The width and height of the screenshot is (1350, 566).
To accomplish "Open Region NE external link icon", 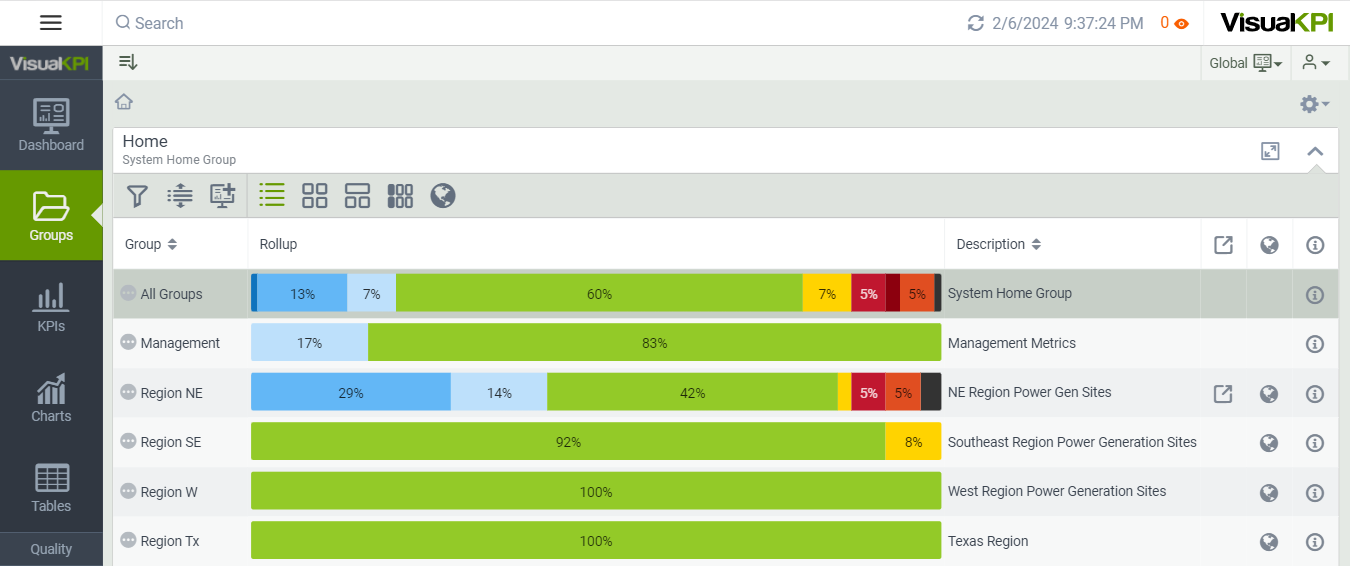I will click(x=1223, y=394).
